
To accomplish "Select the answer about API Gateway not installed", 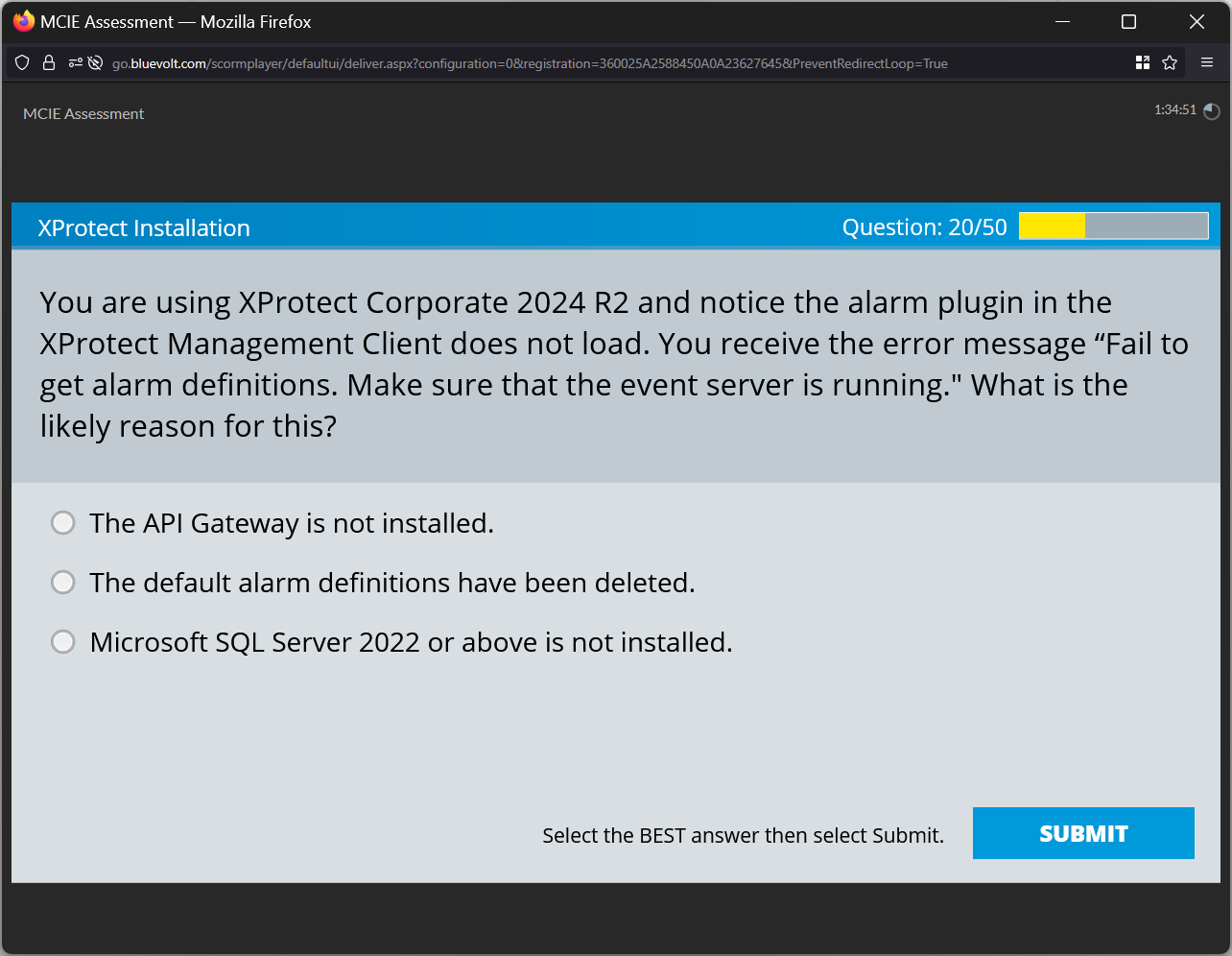I will coord(62,523).
